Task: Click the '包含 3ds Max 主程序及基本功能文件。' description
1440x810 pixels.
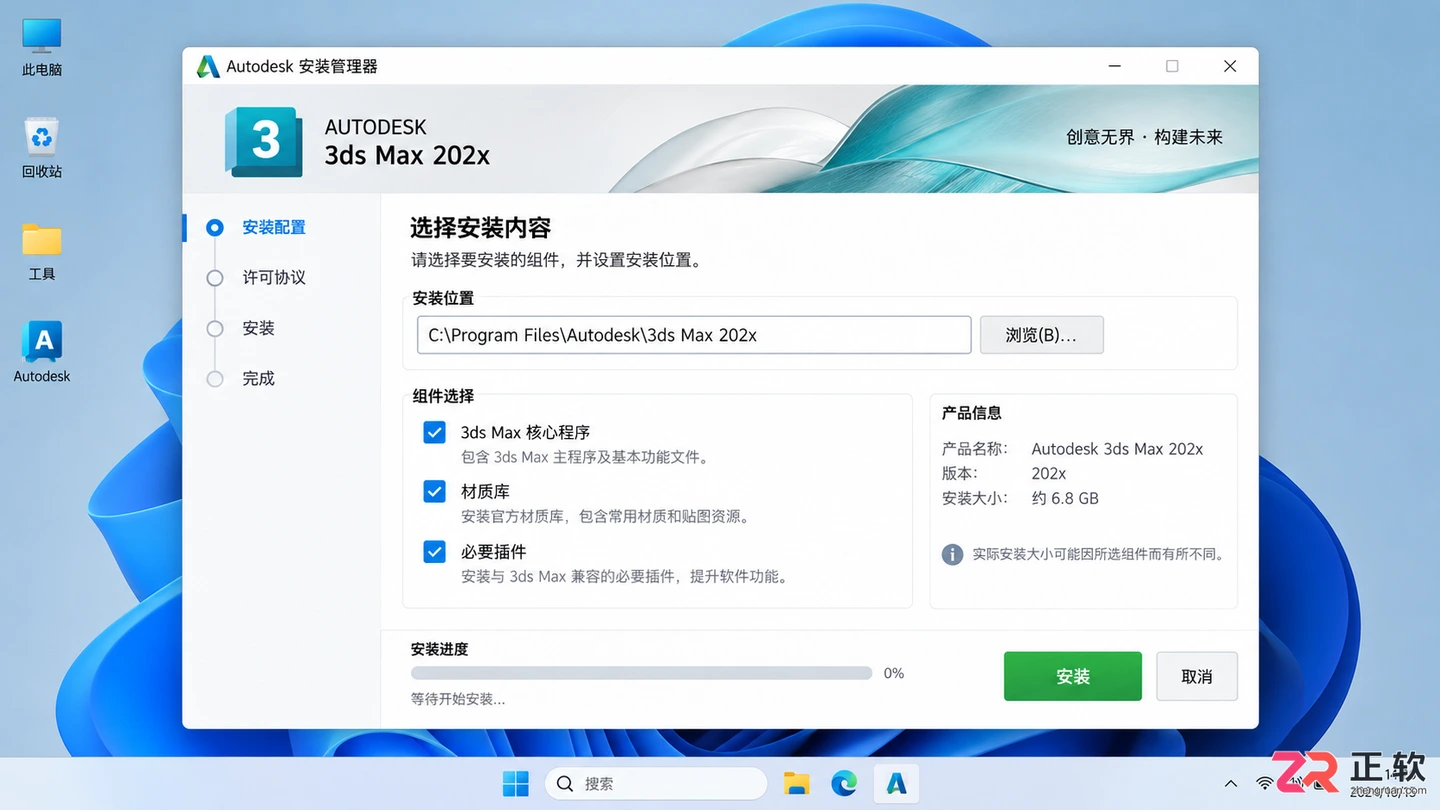Action: click(587, 458)
